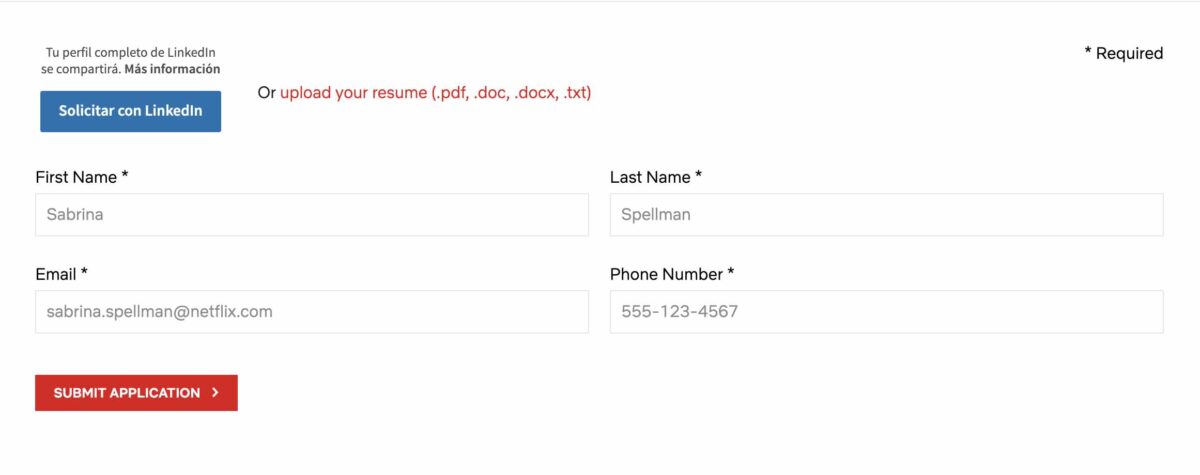Click the chevron arrow on Submit Application
The image size is (1200, 475).
coord(215,393)
